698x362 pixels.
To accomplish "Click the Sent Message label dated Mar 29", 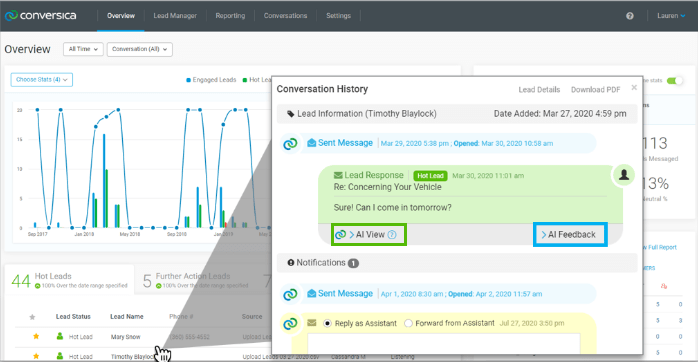I will [x=345, y=143].
